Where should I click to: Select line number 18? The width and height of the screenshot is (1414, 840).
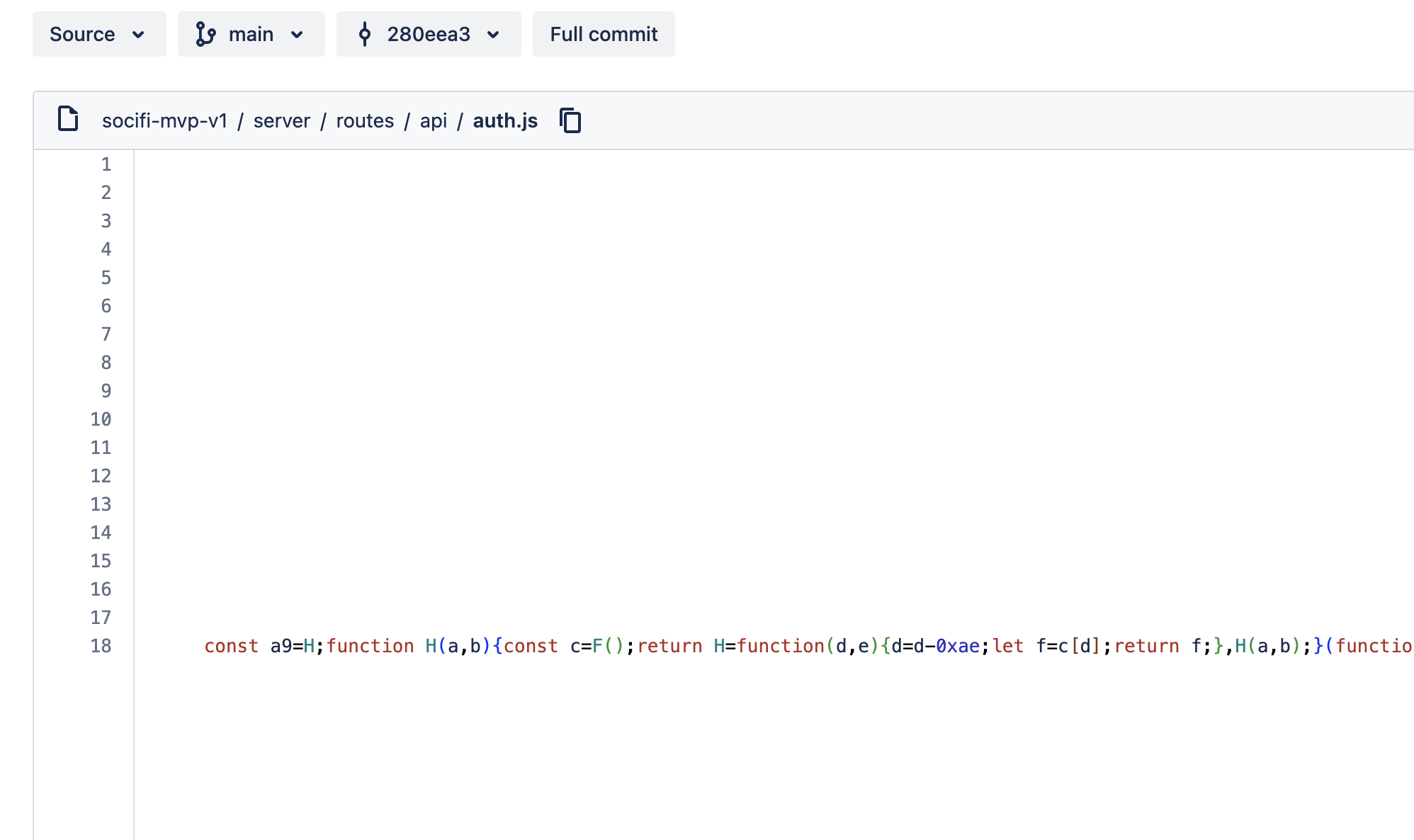click(x=101, y=646)
